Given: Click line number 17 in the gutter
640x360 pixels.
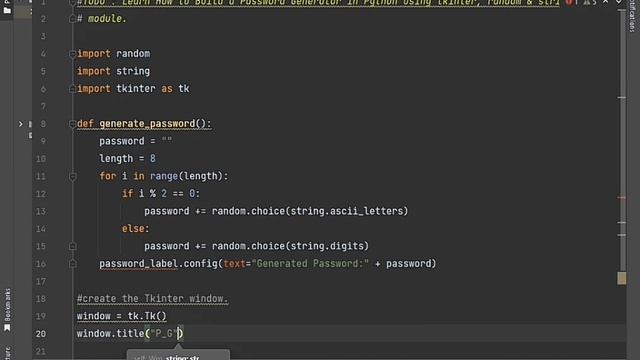Looking at the screenshot, I should 41,282.
